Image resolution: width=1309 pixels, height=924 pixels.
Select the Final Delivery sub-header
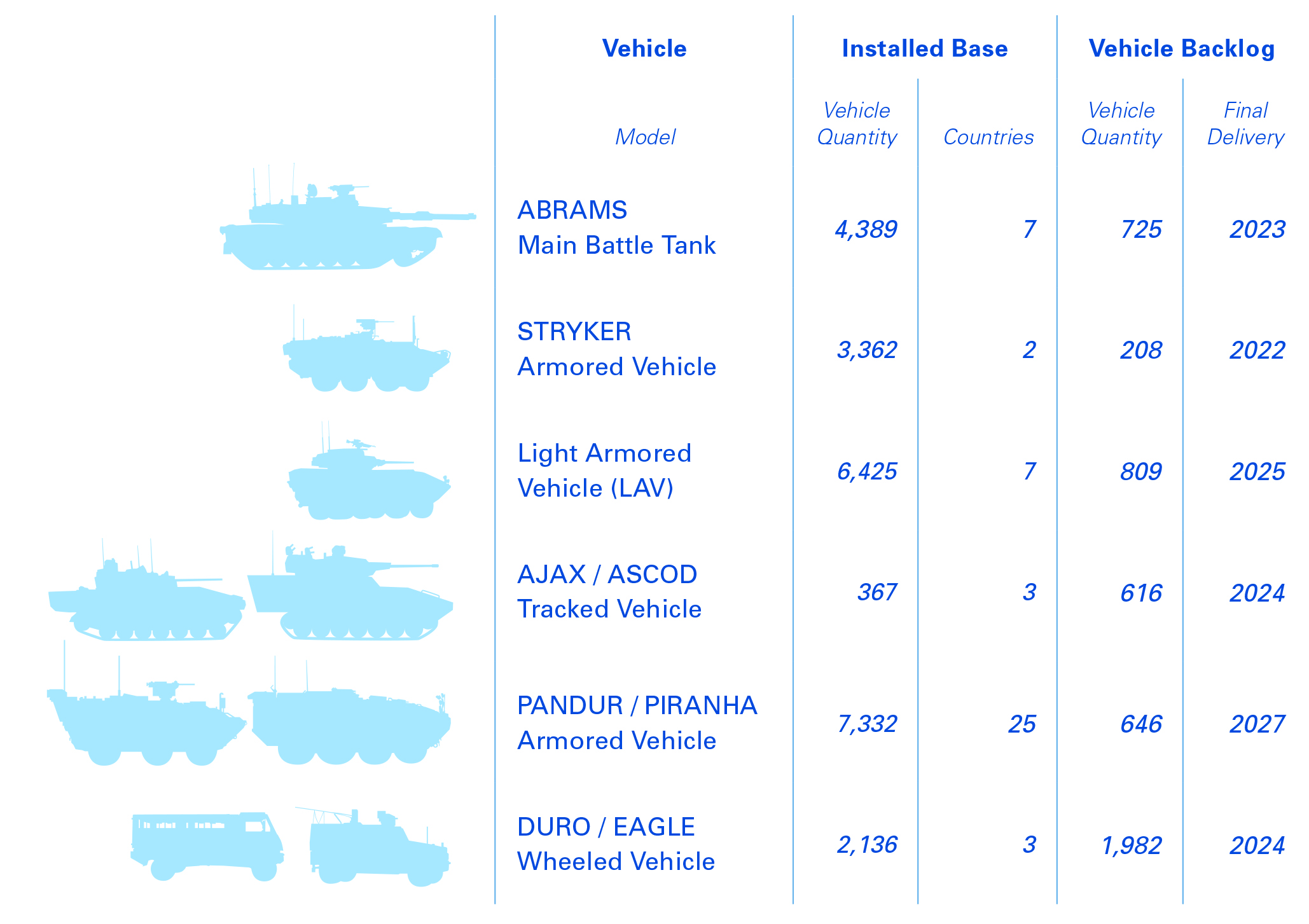[1245, 124]
